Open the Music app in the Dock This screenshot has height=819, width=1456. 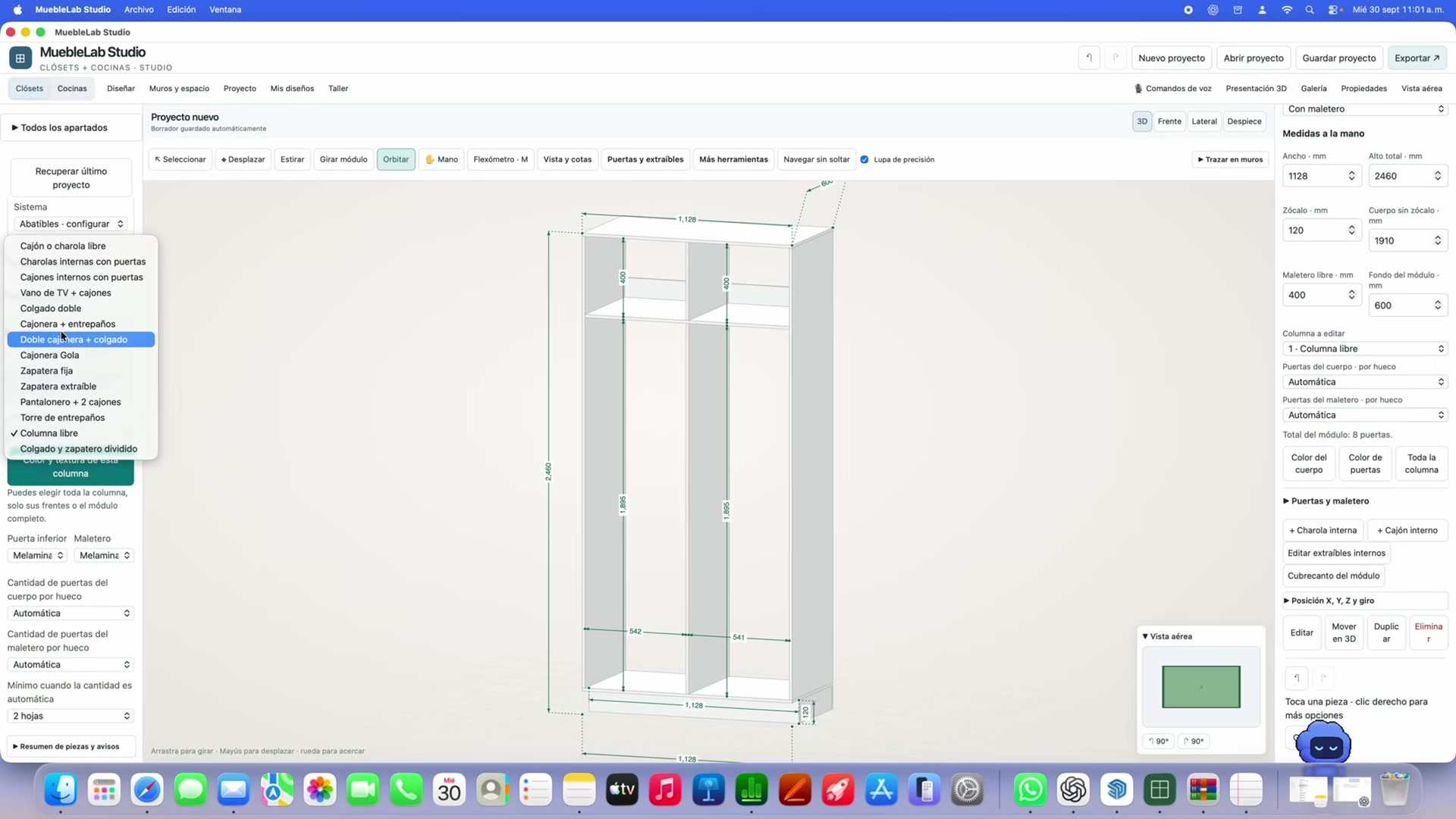click(x=665, y=790)
